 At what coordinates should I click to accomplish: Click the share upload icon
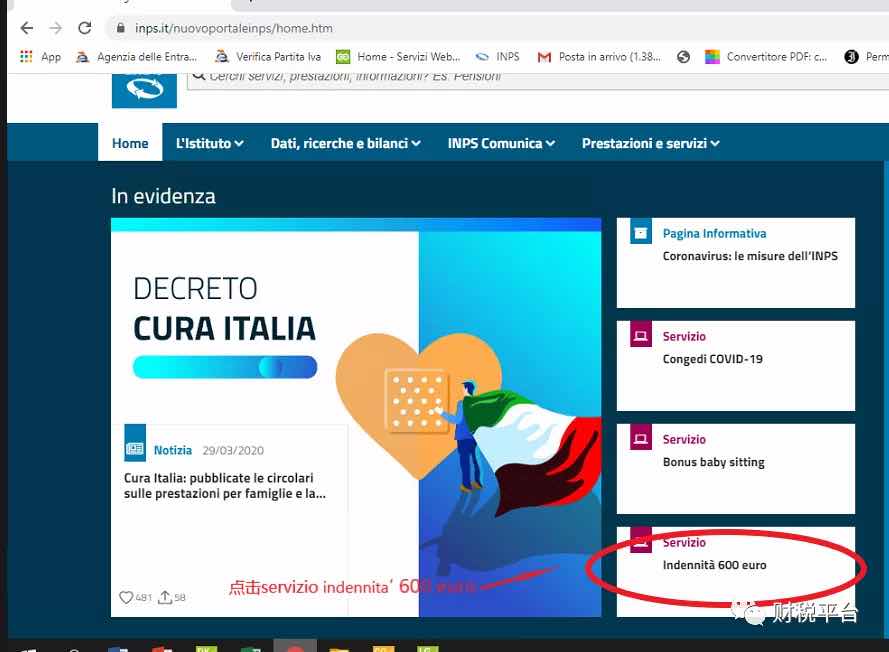tap(165, 596)
